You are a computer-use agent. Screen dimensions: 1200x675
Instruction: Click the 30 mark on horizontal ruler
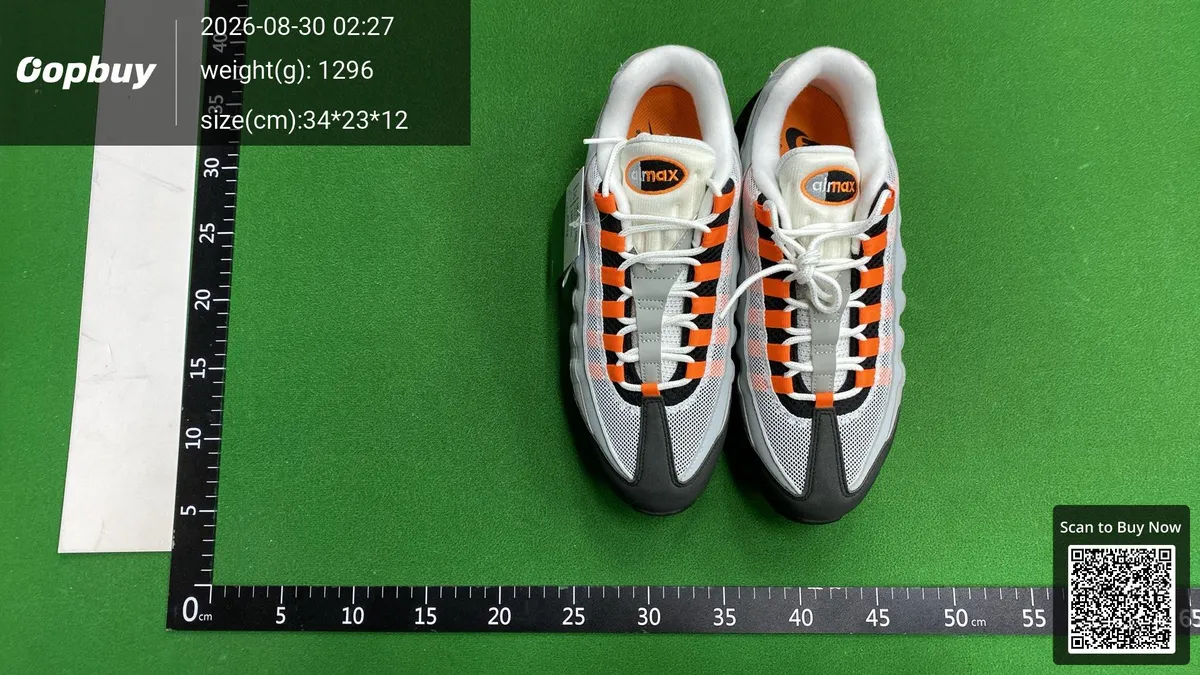[649, 618]
